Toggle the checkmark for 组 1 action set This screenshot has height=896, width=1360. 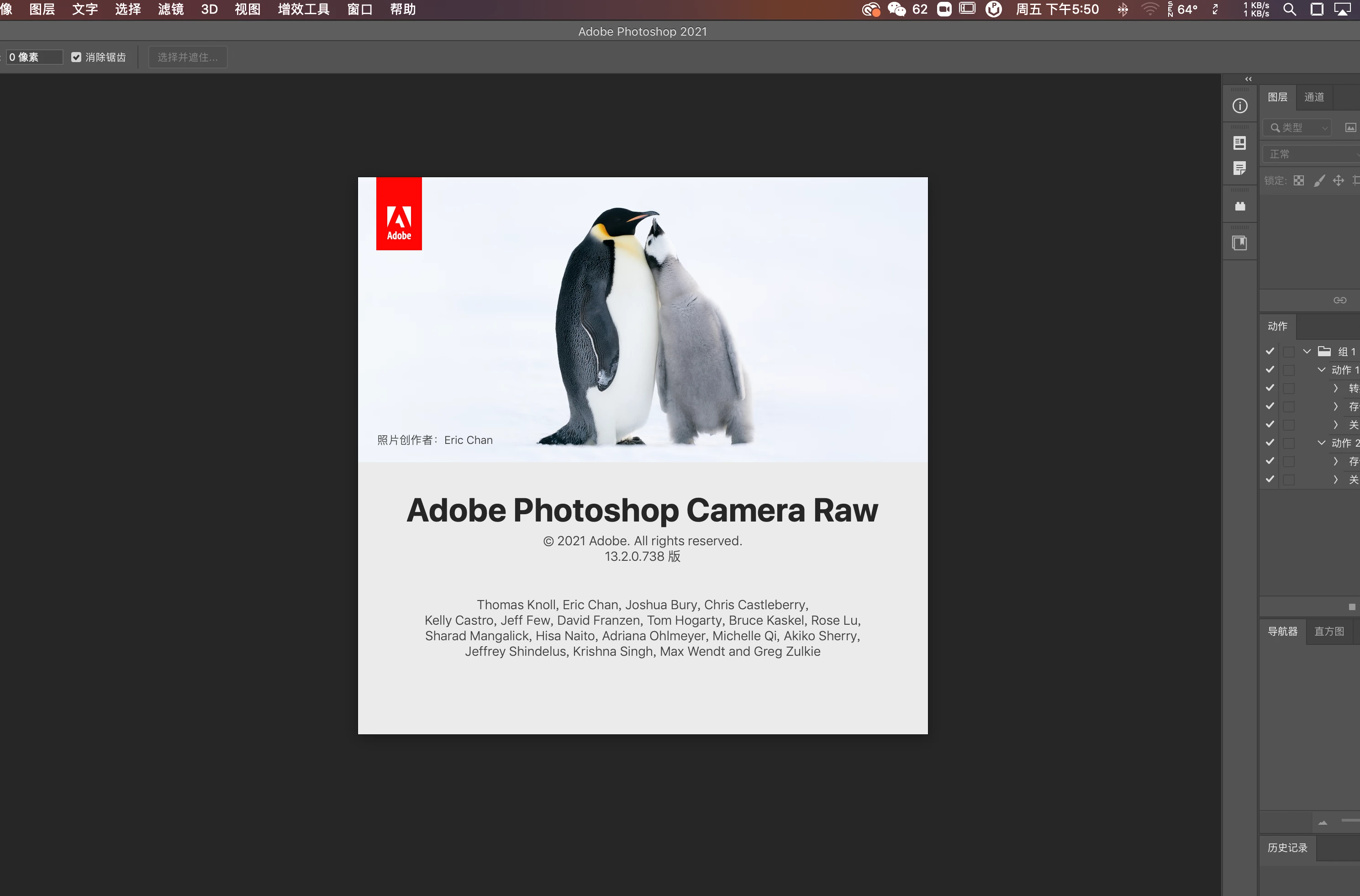[1270, 351]
